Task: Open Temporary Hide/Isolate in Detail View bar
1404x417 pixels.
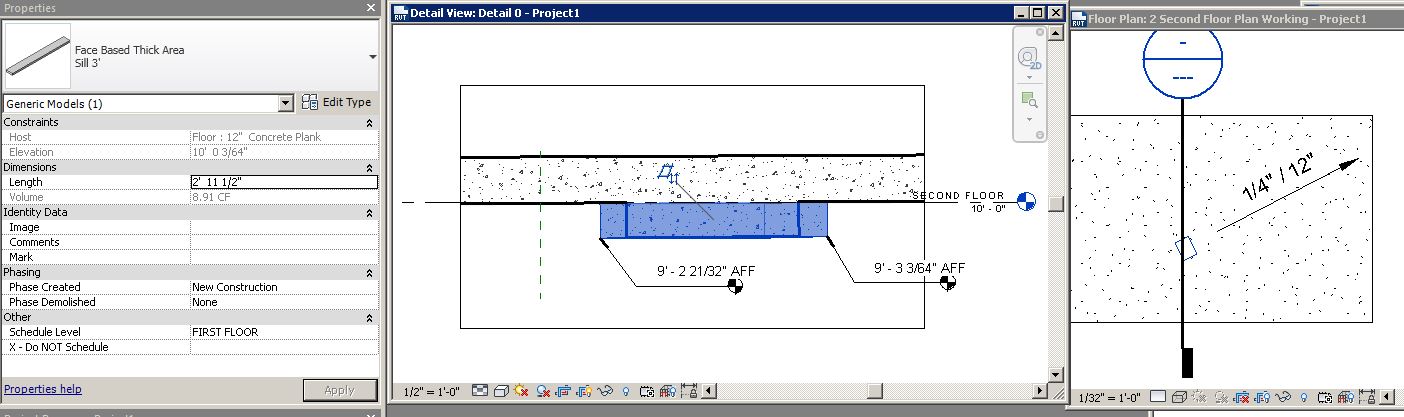Action: (x=605, y=391)
